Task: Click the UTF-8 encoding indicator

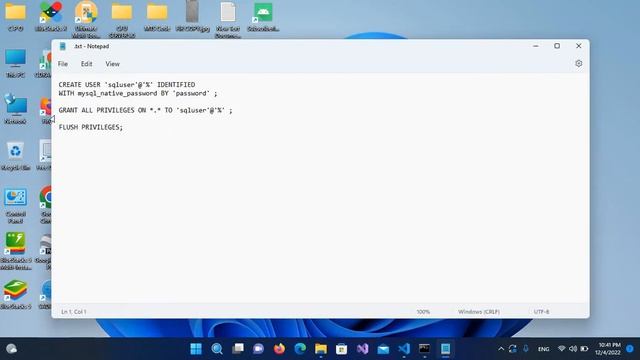Action: 541,312
